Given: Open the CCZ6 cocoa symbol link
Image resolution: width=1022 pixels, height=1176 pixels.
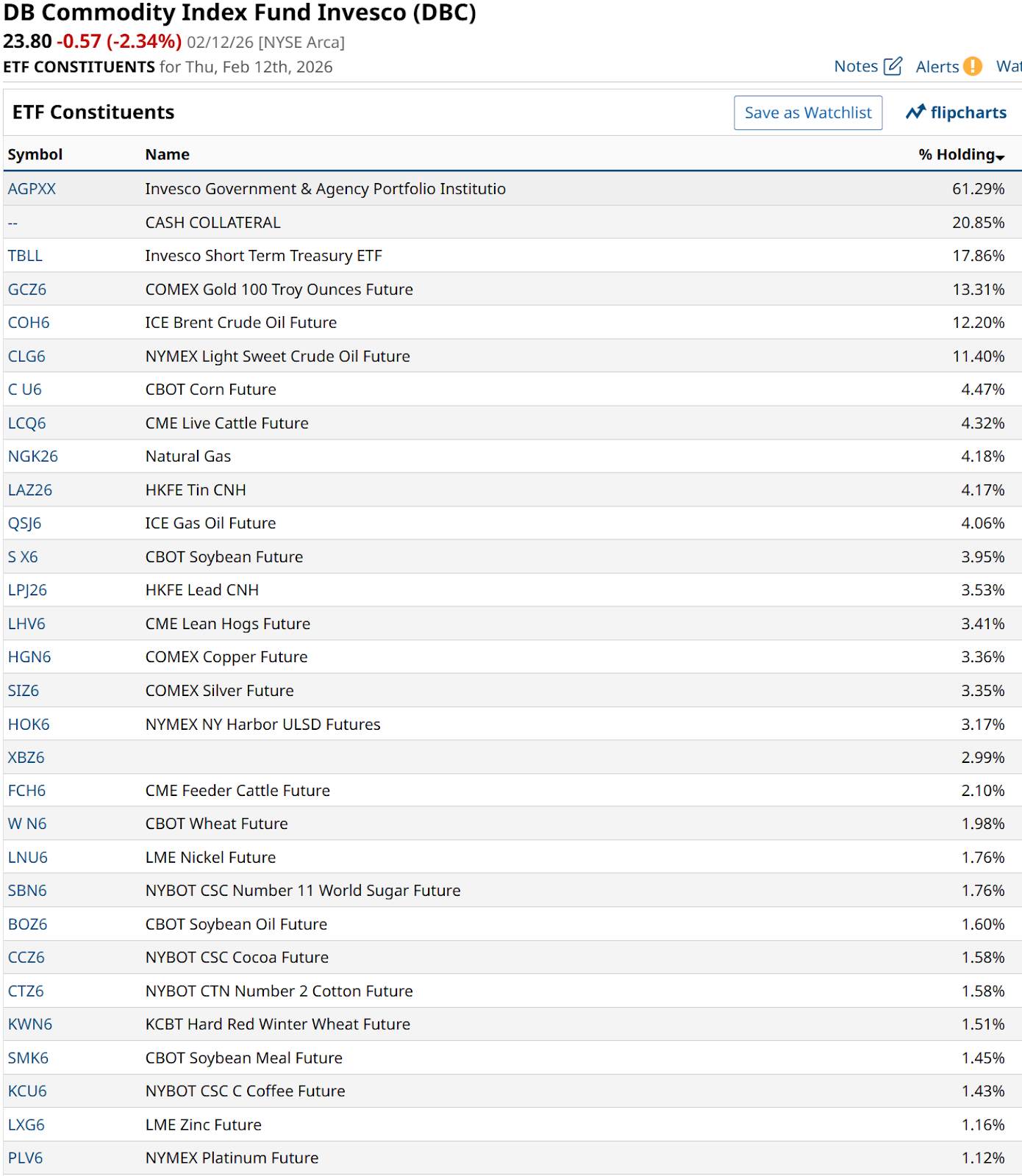Looking at the screenshot, I should click(26, 958).
